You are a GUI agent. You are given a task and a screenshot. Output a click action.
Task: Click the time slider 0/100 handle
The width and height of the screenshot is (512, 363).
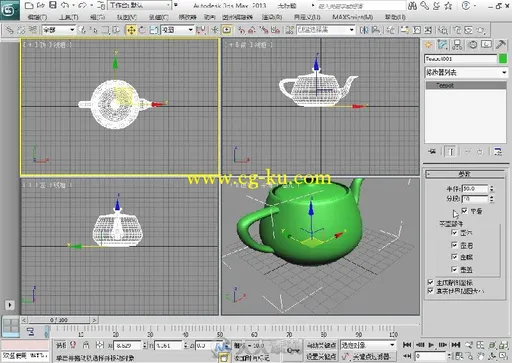59,320
